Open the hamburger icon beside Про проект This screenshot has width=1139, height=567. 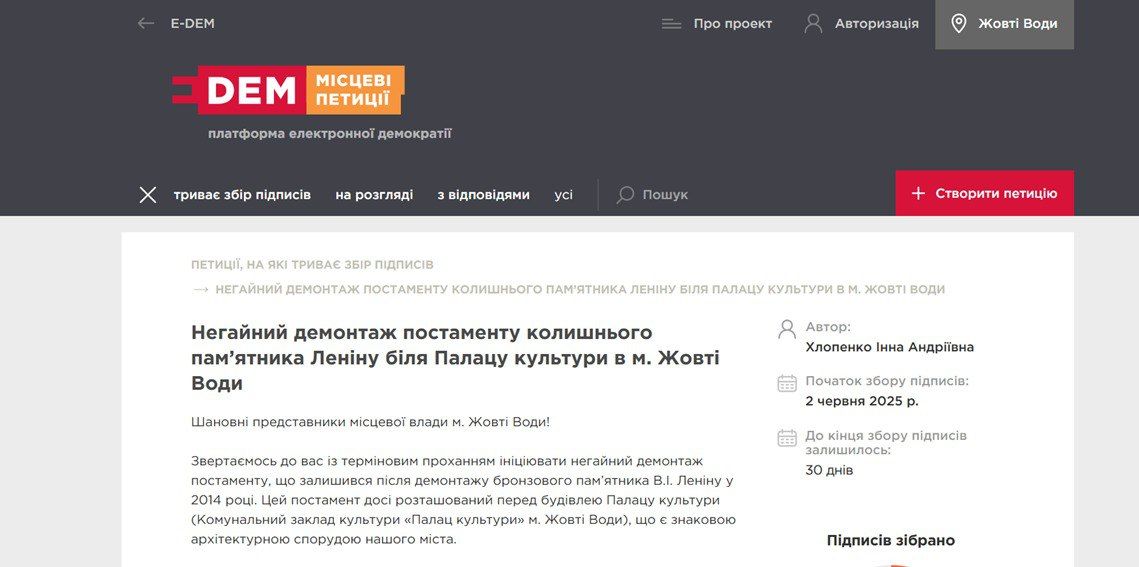pos(671,24)
